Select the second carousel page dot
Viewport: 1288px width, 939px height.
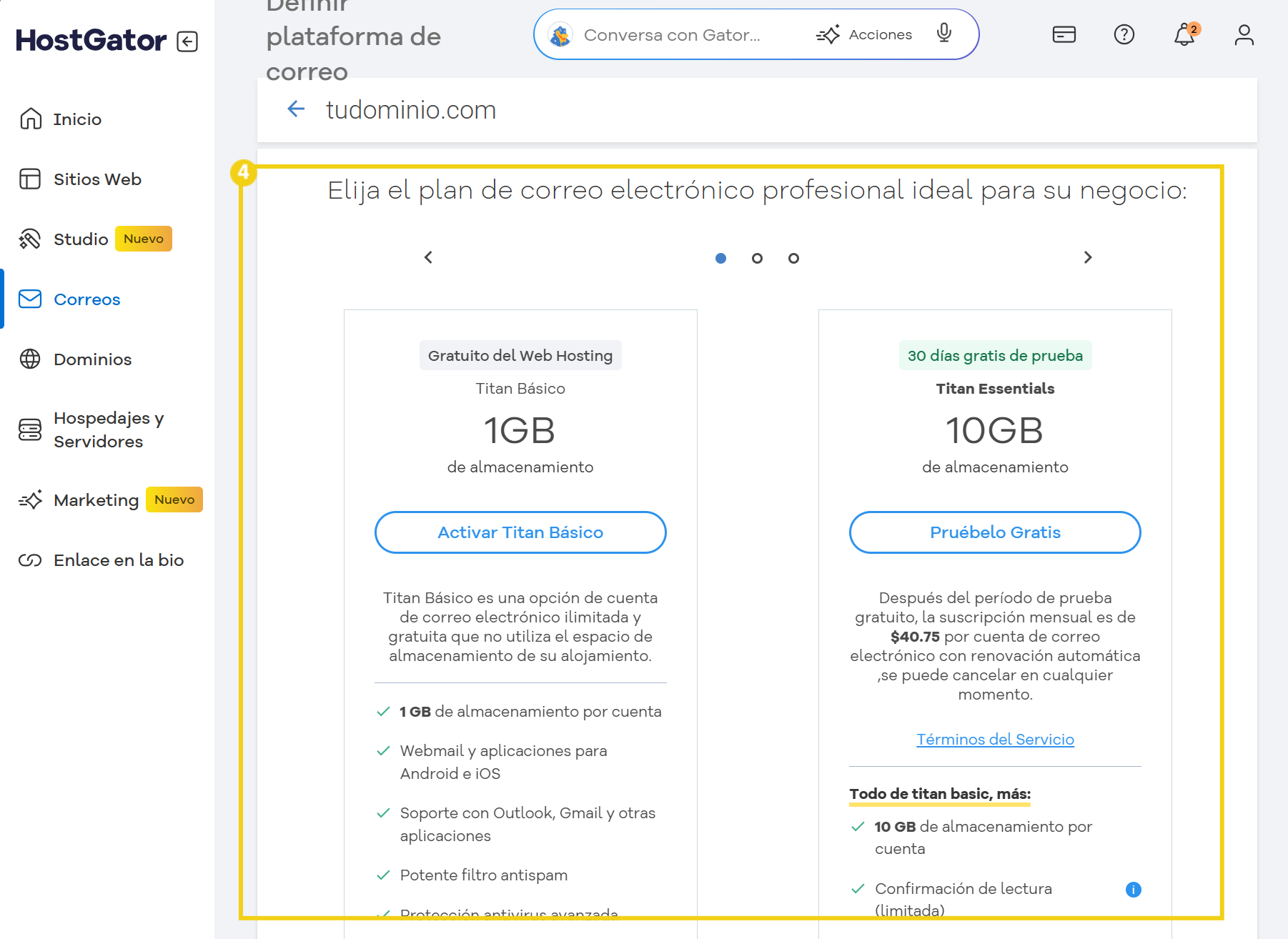(x=757, y=258)
